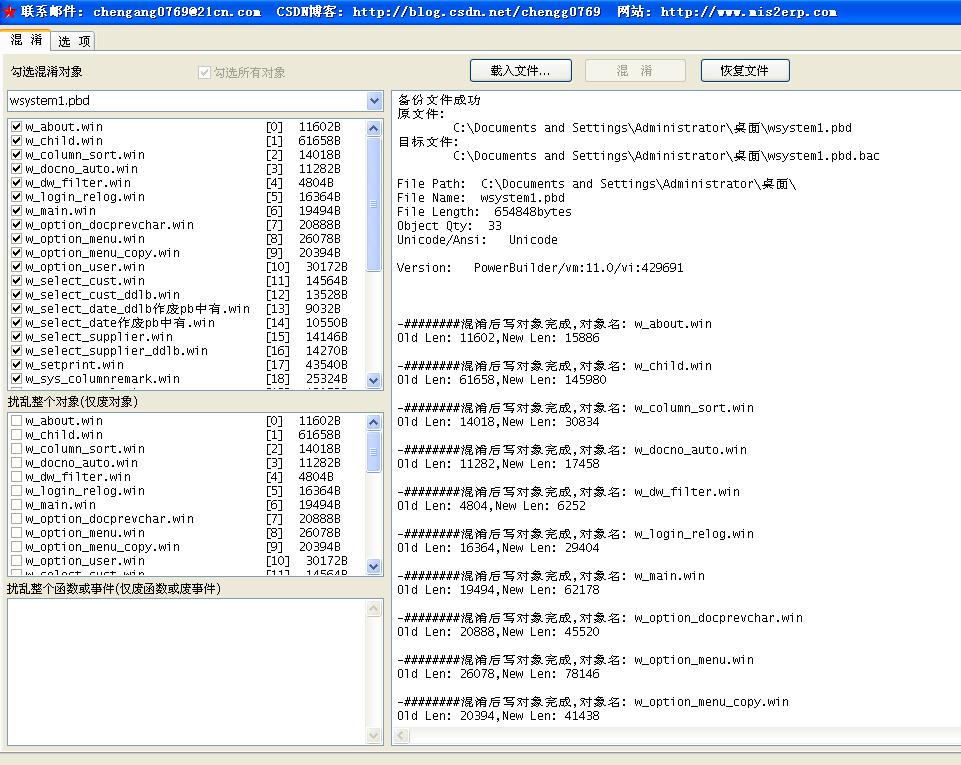Click the File Length: 654848bytes log line
The width and height of the screenshot is (961, 765).
click(x=484, y=212)
